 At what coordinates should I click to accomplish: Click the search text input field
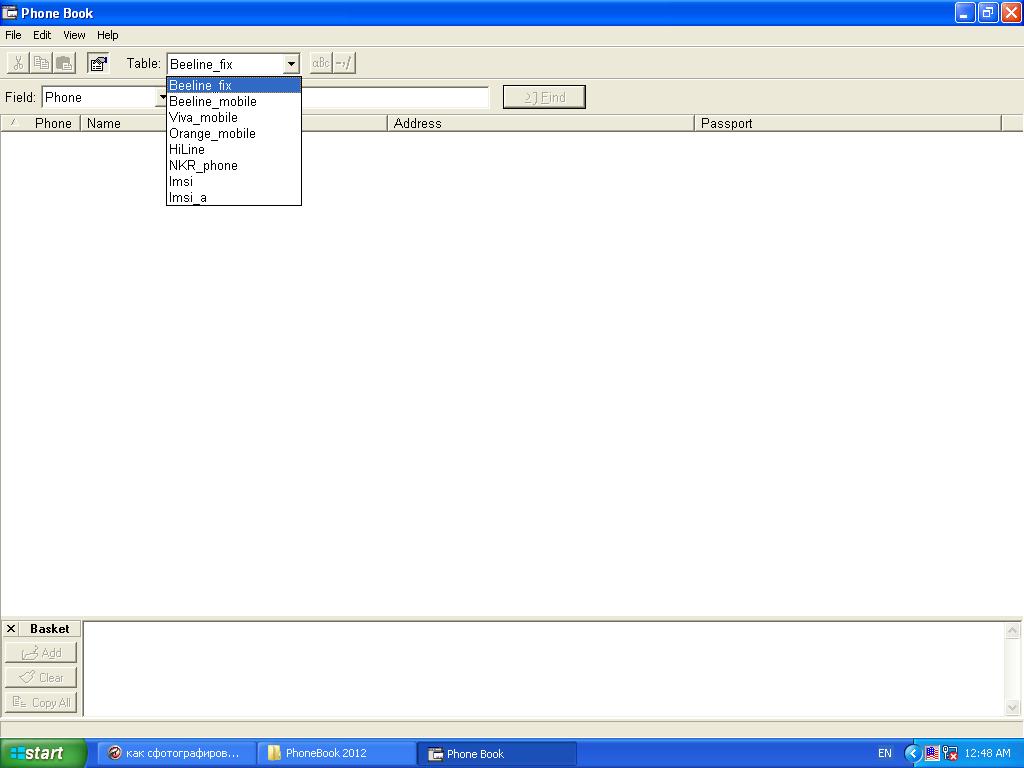[x=395, y=97]
